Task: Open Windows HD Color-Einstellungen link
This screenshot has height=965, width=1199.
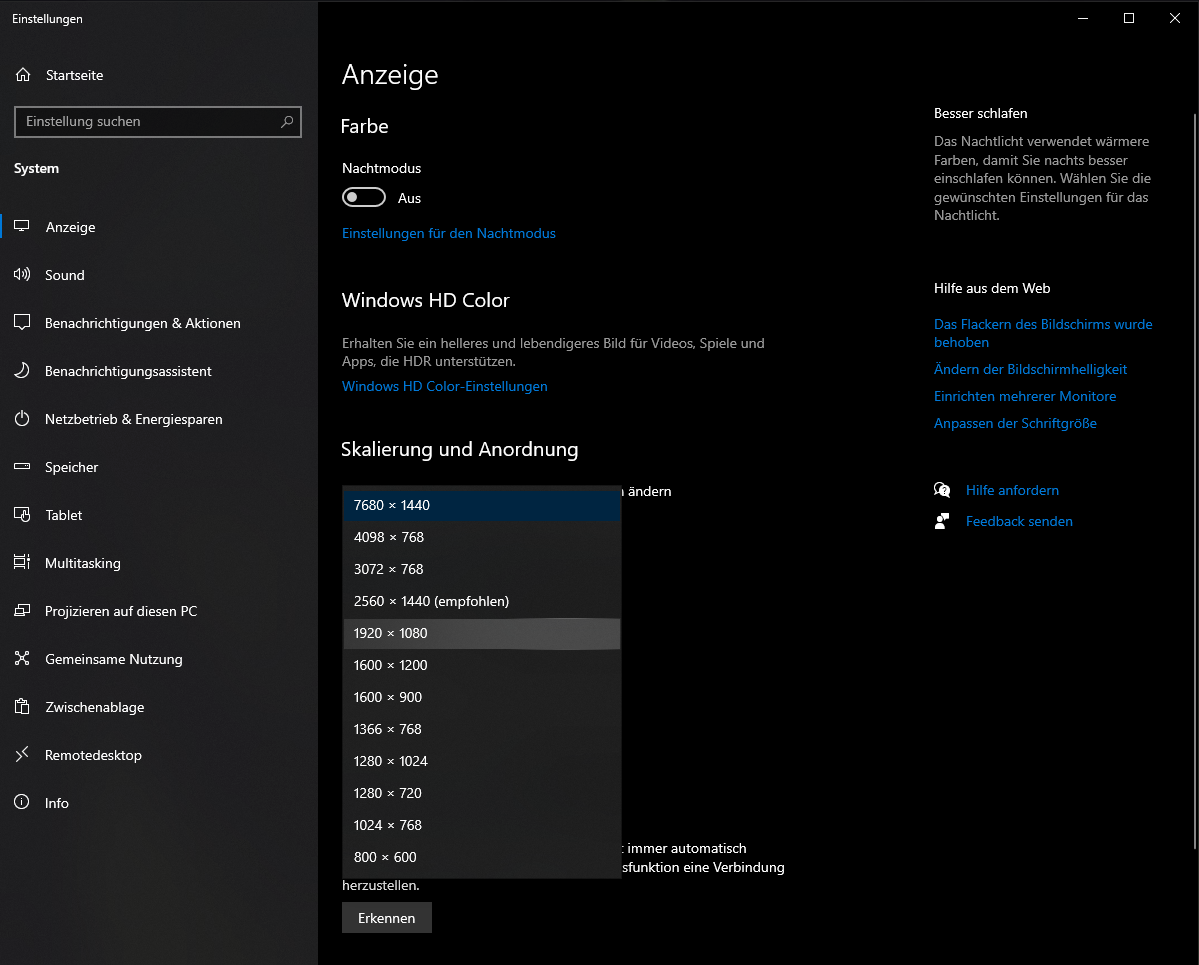Action: 445,386
